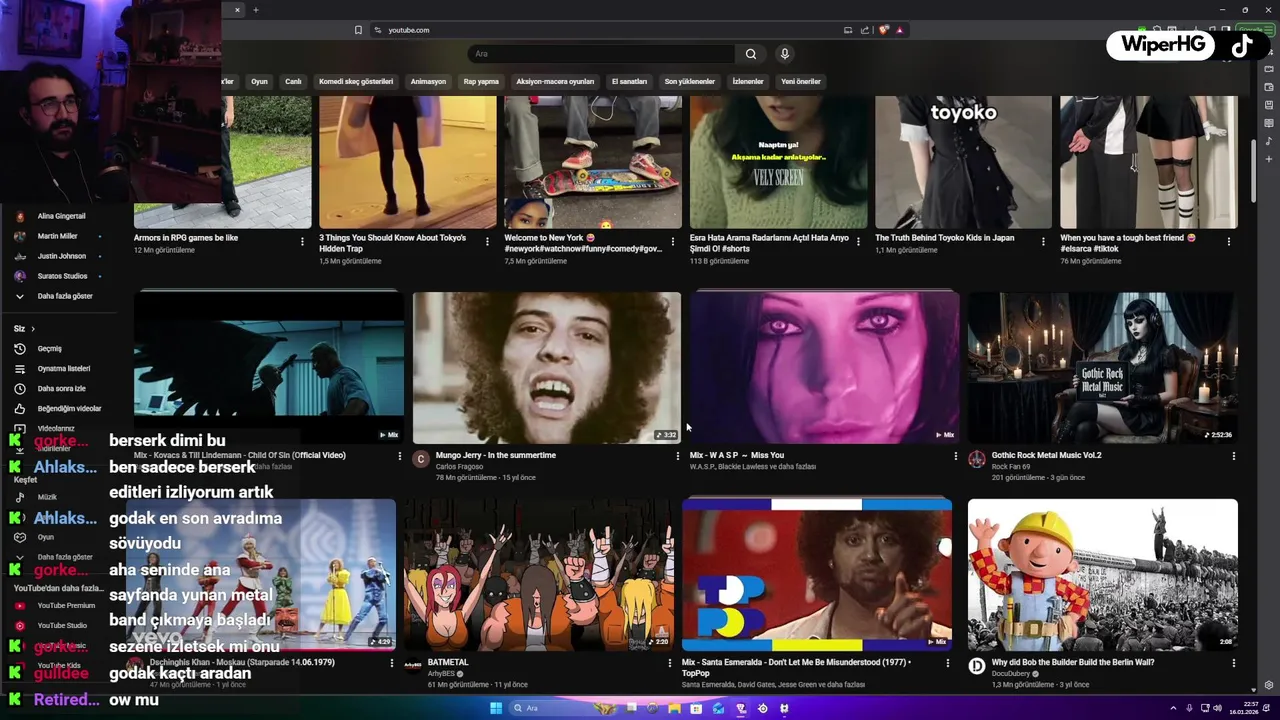The width and height of the screenshot is (1280, 720).
Task: Play the Mix - W.A.S.P. Miss You thumbnail
Action: click(x=824, y=367)
